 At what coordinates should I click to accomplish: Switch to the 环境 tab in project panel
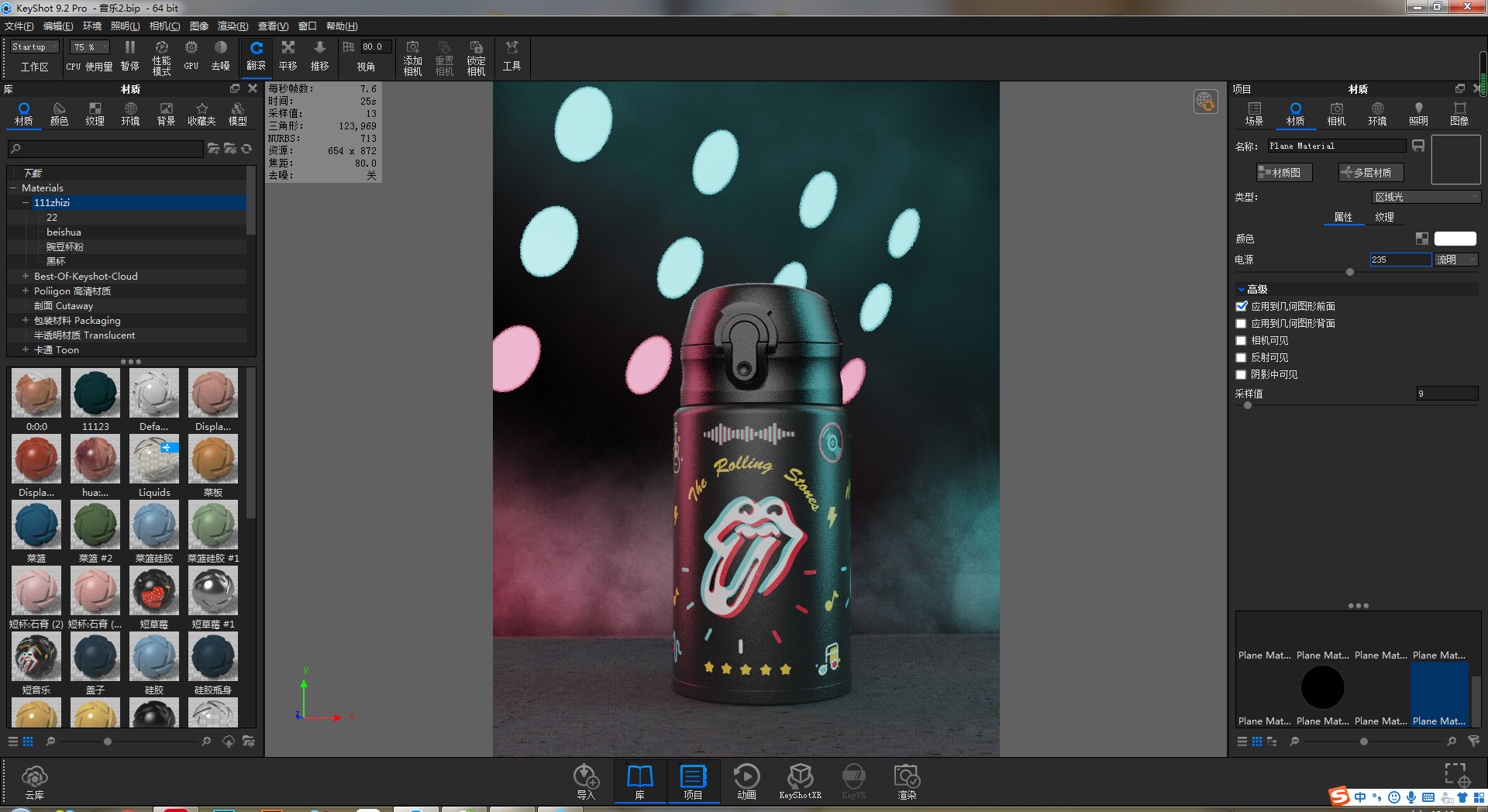pyautogui.click(x=1377, y=113)
